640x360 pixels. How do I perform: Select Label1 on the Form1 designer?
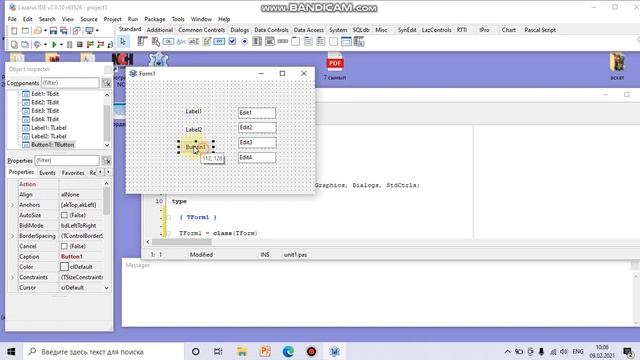point(193,111)
